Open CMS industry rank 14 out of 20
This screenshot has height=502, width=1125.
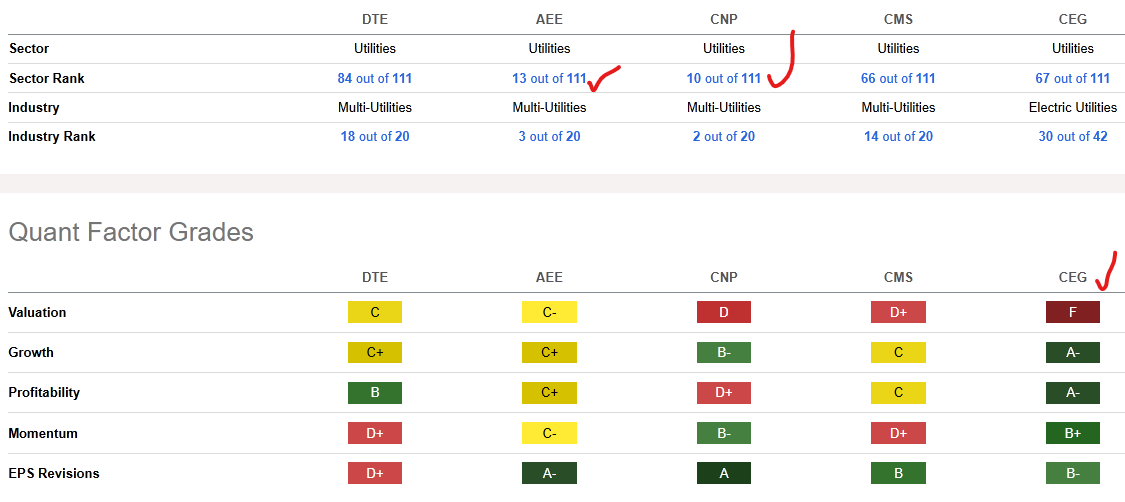(898, 136)
